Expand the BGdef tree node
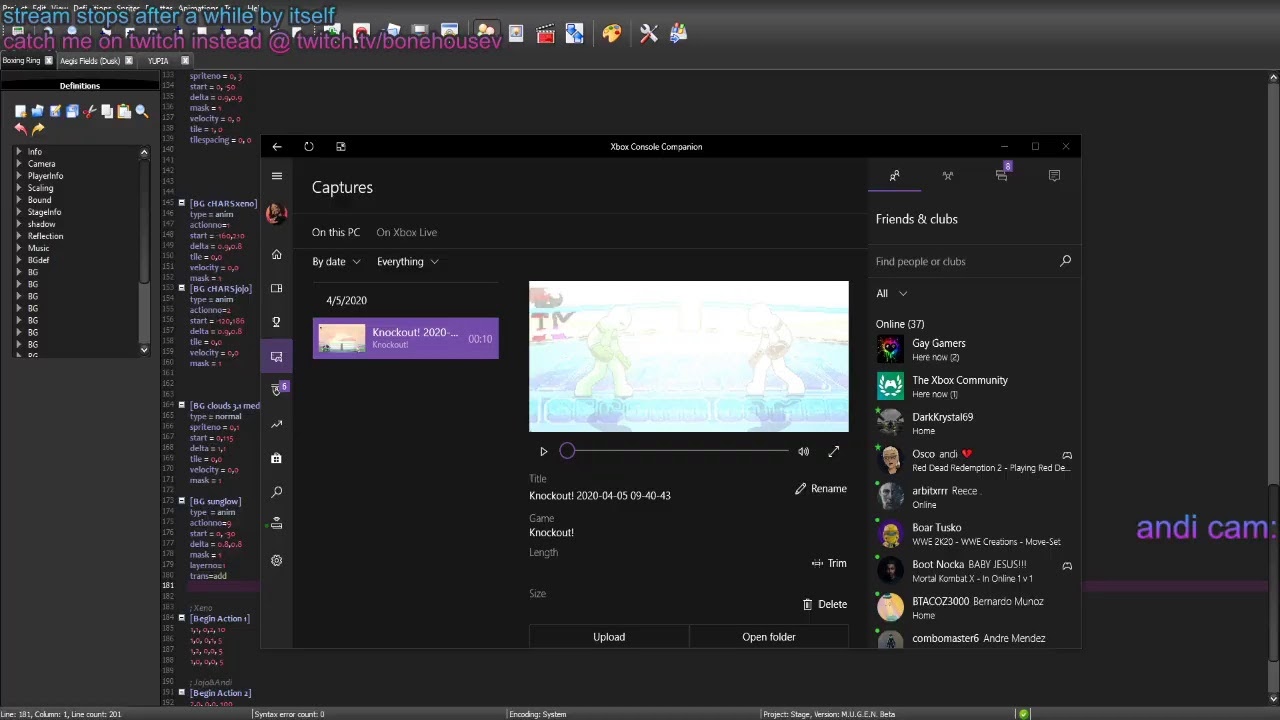 pyautogui.click(x=18, y=260)
